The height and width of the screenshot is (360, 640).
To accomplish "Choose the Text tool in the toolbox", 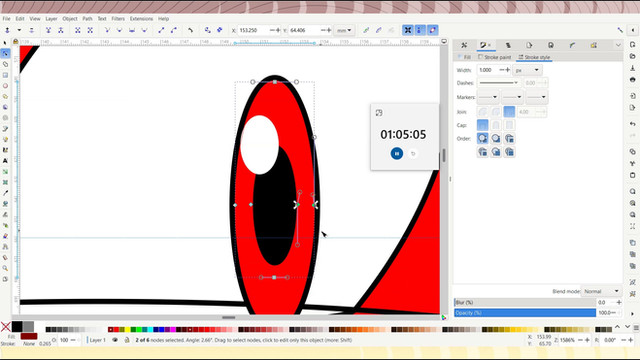I will (x=5, y=161).
